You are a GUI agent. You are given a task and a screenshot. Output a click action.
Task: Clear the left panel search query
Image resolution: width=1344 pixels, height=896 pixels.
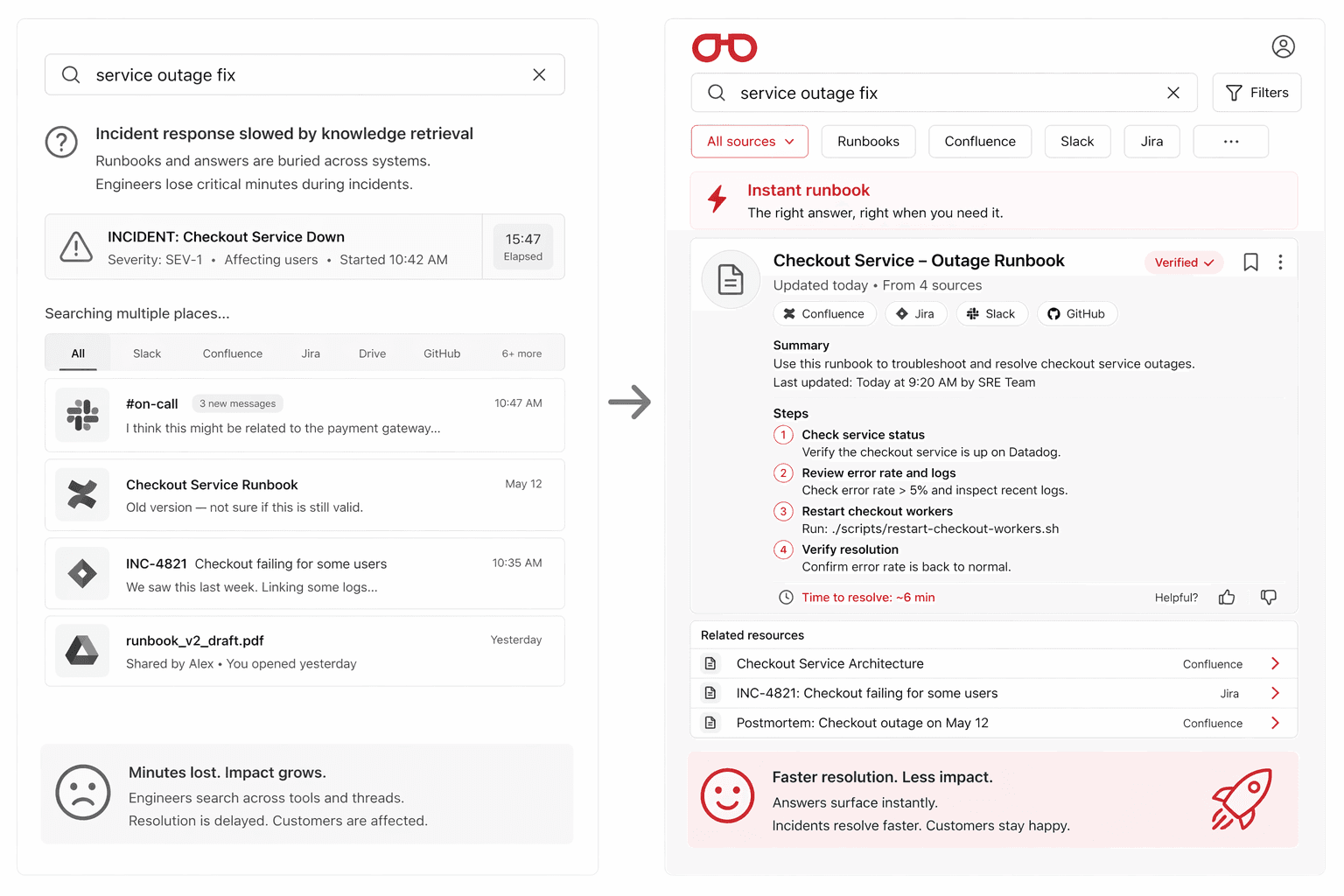[x=539, y=75]
